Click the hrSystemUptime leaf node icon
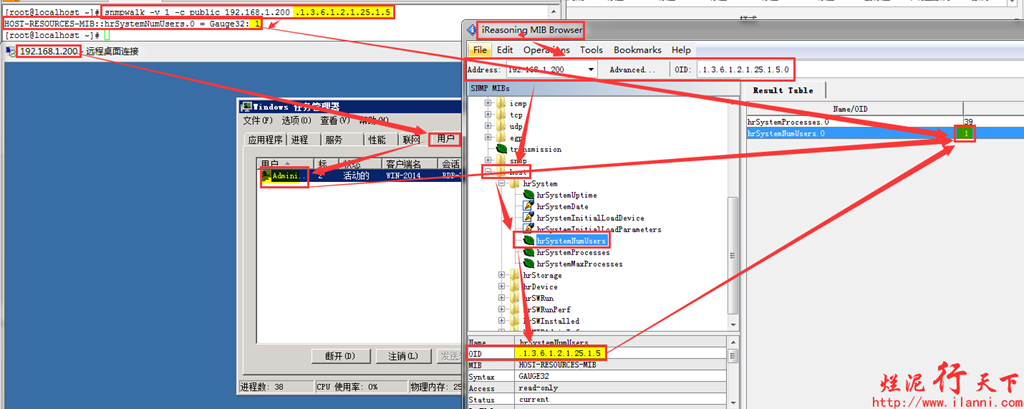Viewport: 1024px width, 409px height. pos(528,196)
